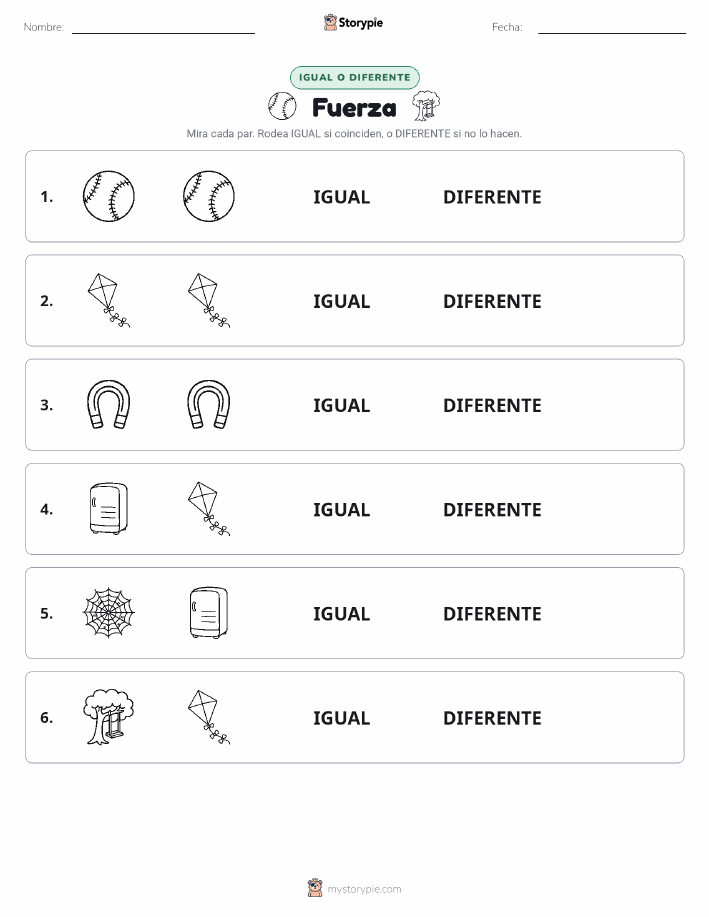This screenshot has width=709, height=917.
Task: Choose DIFERENTE for row 4
Action: (492, 509)
